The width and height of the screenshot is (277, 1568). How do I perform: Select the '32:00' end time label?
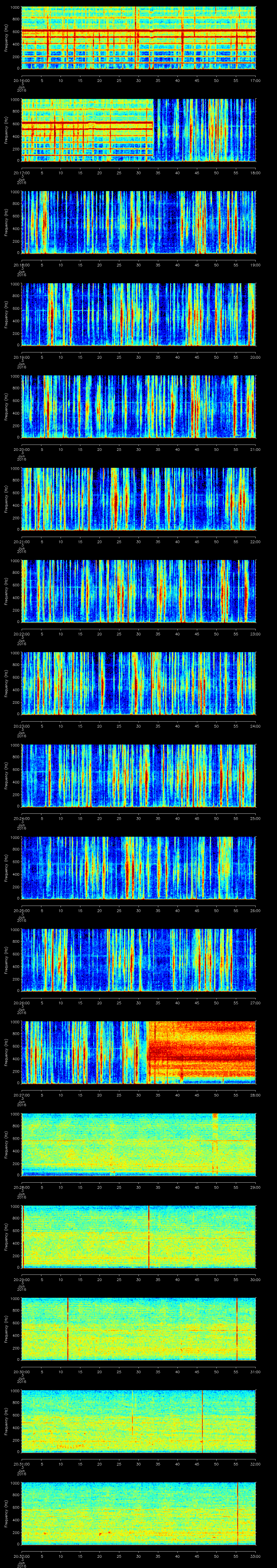[x=255, y=1463]
